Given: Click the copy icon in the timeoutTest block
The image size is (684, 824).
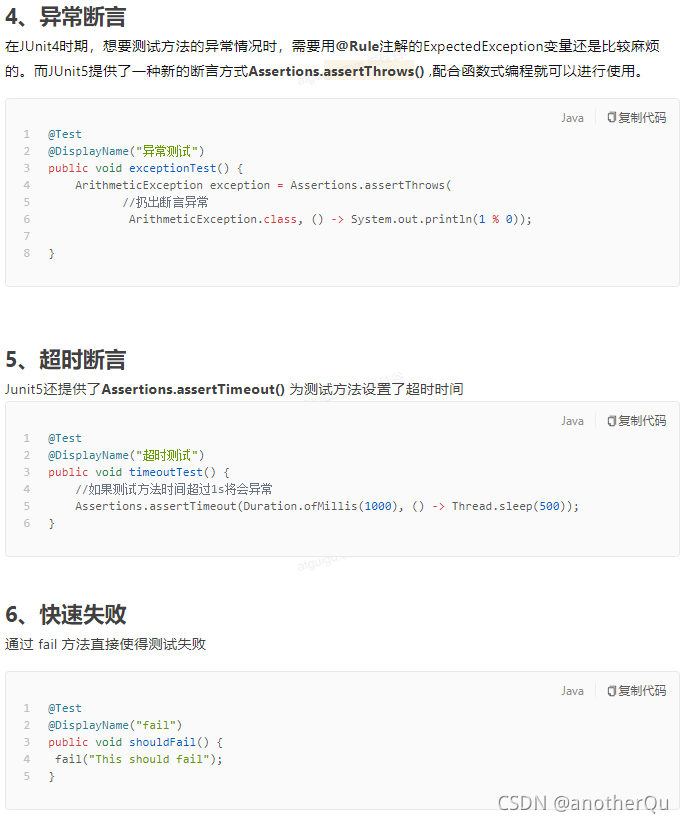Looking at the screenshot, I should tap(612, 420).
